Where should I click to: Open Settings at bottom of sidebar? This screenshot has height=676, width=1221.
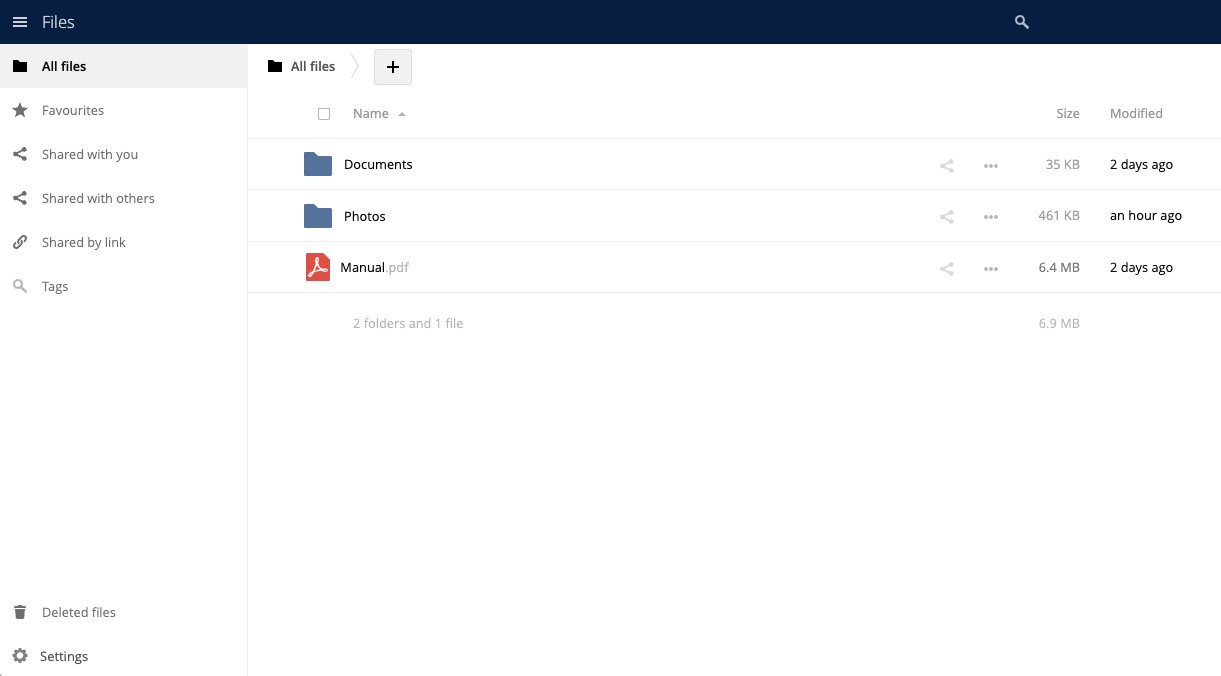63,656
